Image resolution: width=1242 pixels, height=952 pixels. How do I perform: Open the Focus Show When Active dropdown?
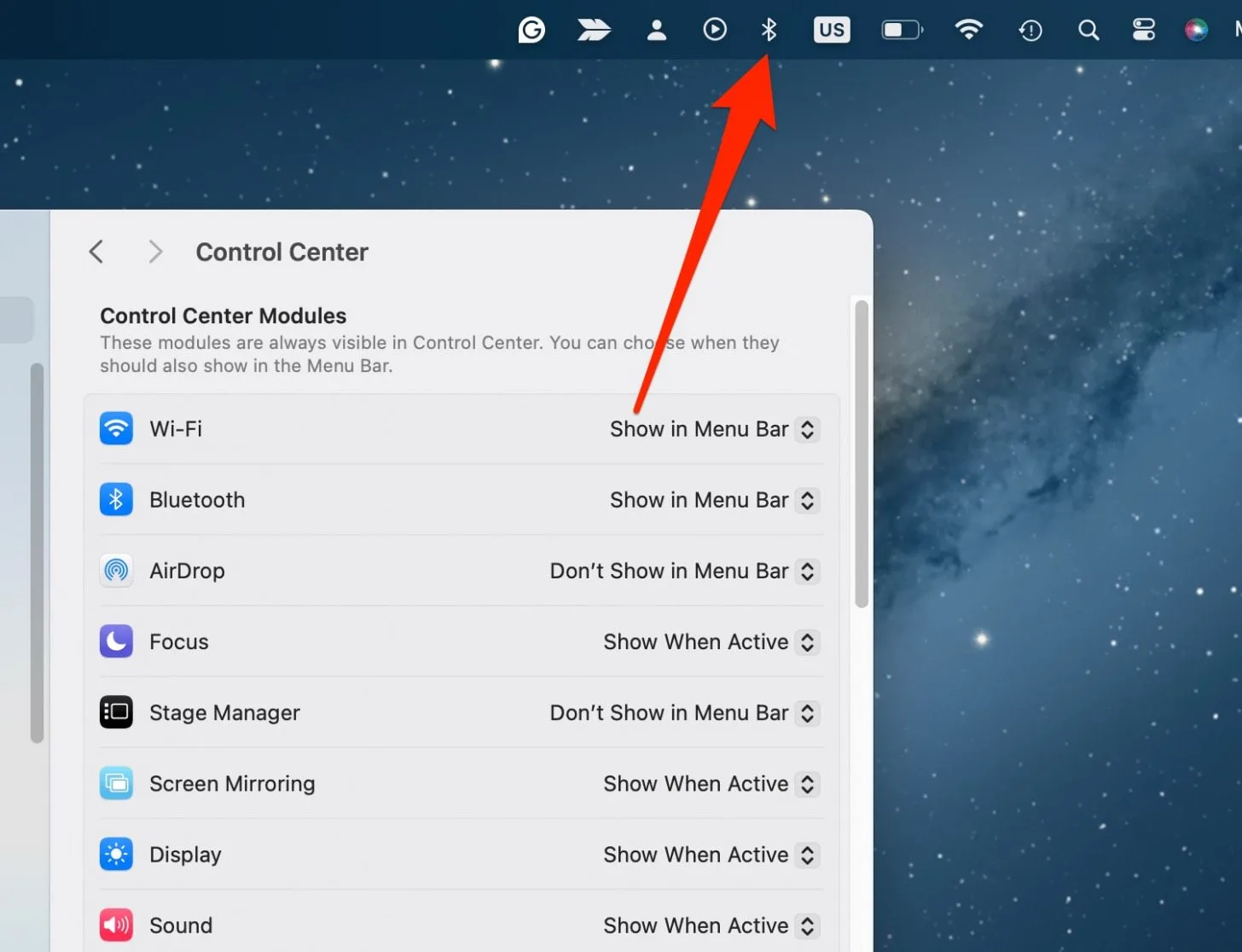click(x=710, y=641)
